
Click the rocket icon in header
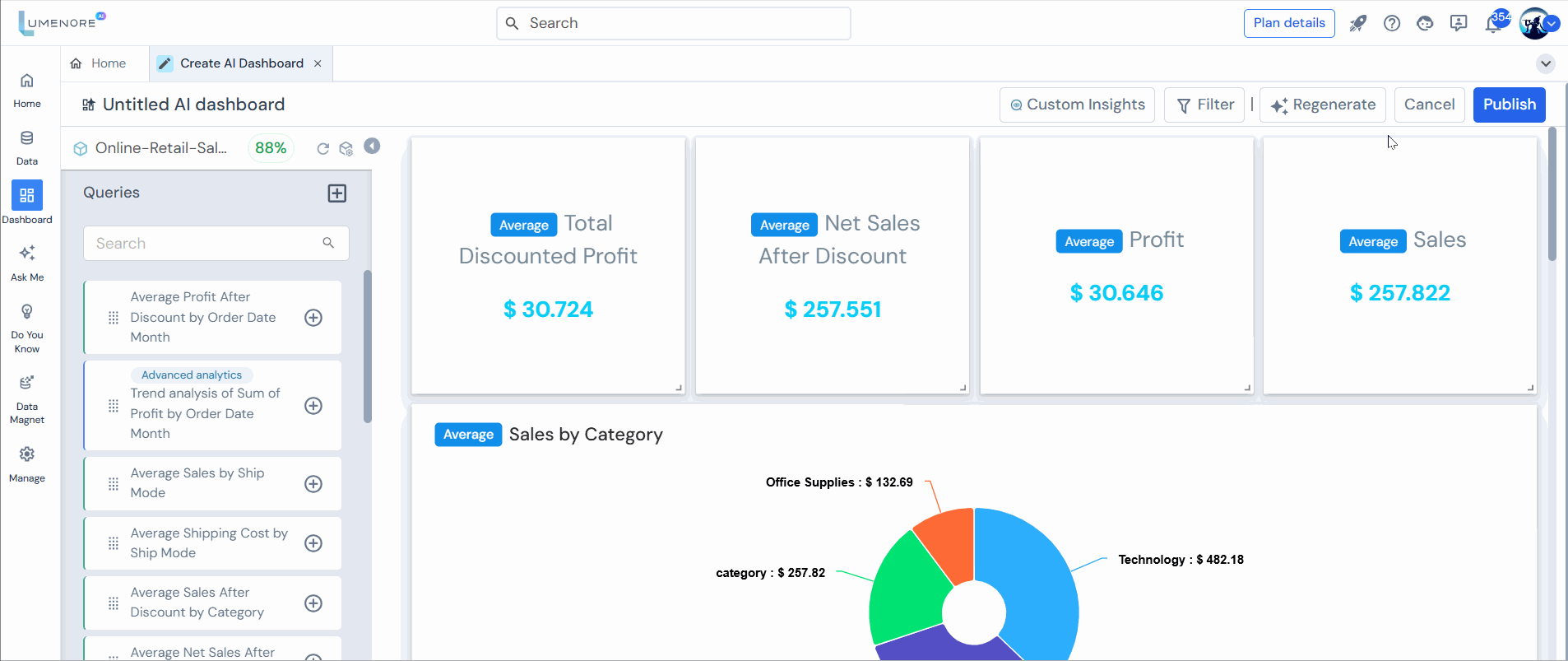(1357, 24)
